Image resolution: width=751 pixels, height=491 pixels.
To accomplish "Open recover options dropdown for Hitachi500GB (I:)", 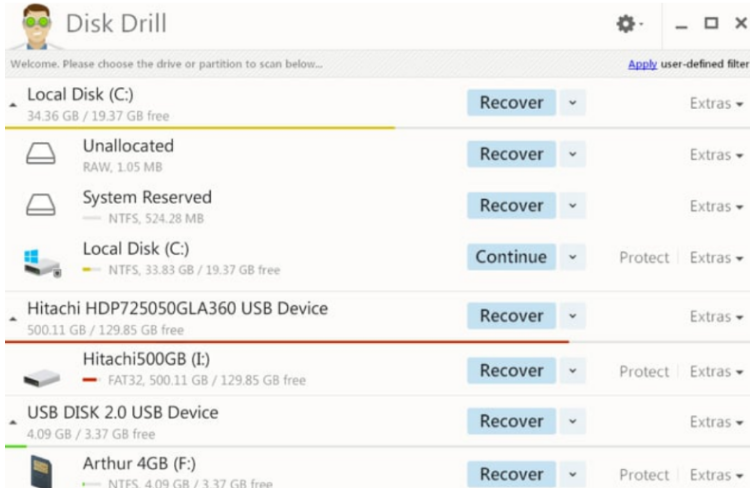I will coord(572,371).
